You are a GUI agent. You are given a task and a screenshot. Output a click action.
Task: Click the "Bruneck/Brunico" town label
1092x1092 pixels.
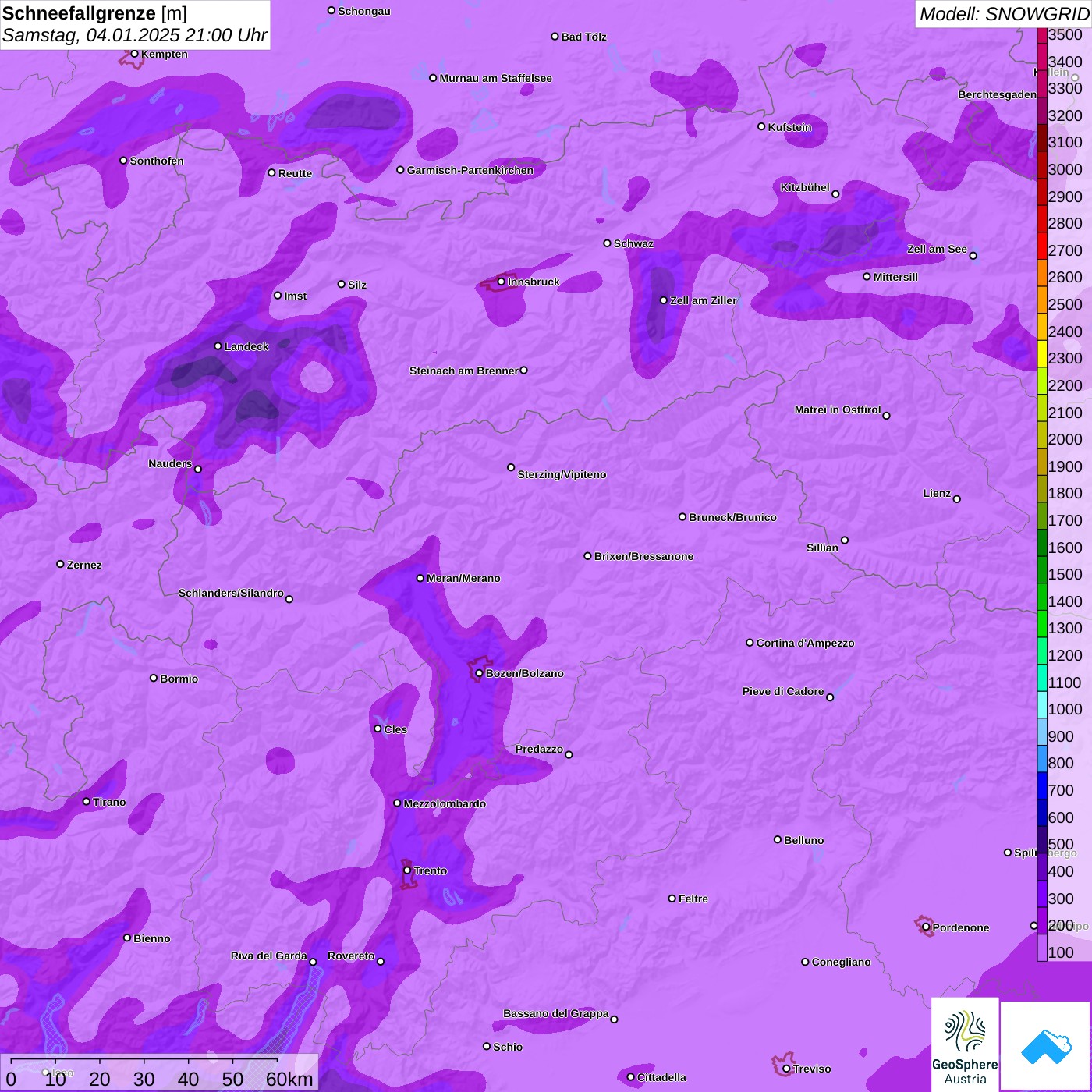pyautogui.click(x=732, y=517)
